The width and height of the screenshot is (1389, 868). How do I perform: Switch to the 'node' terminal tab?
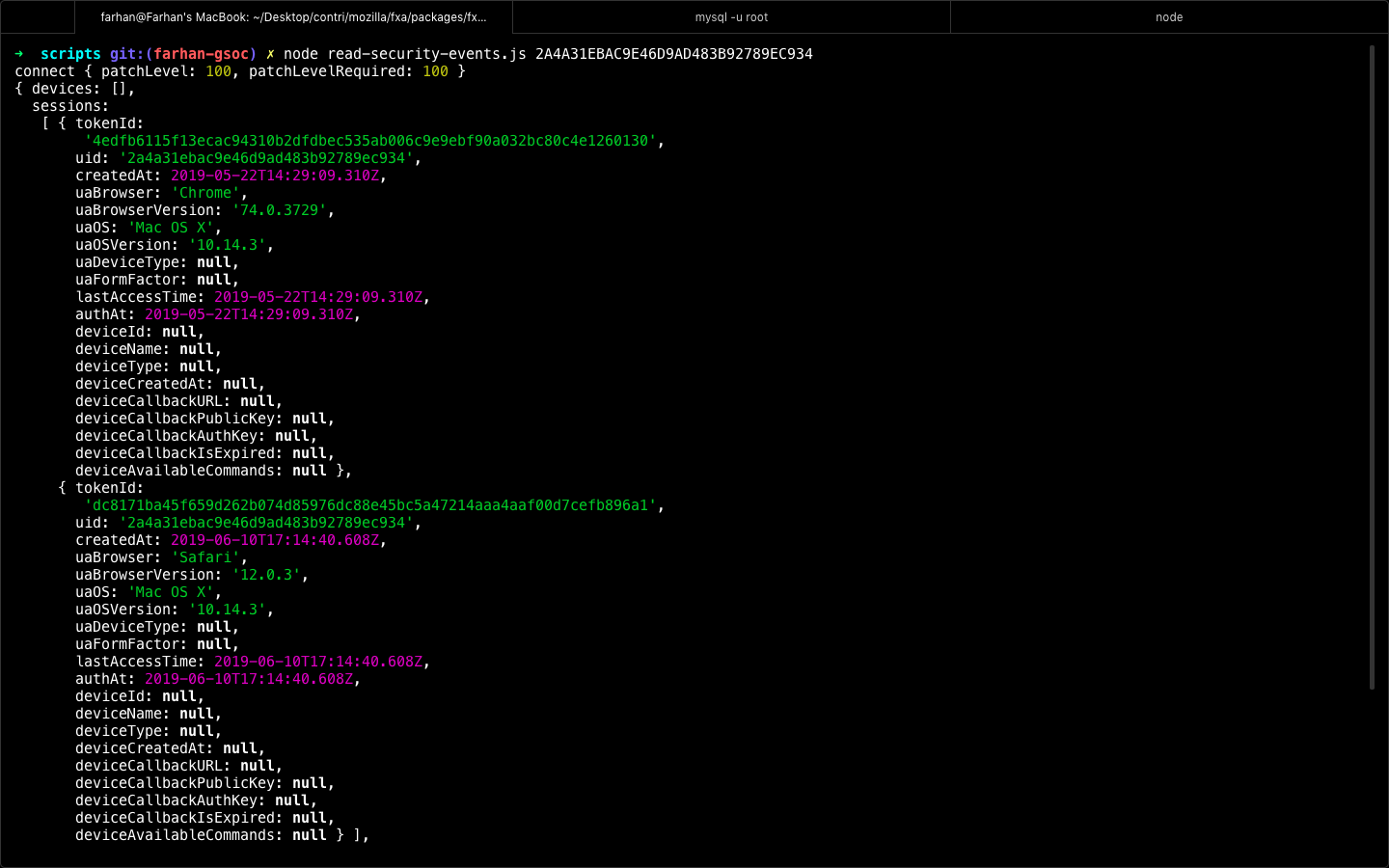click(x=1169, y=17)
